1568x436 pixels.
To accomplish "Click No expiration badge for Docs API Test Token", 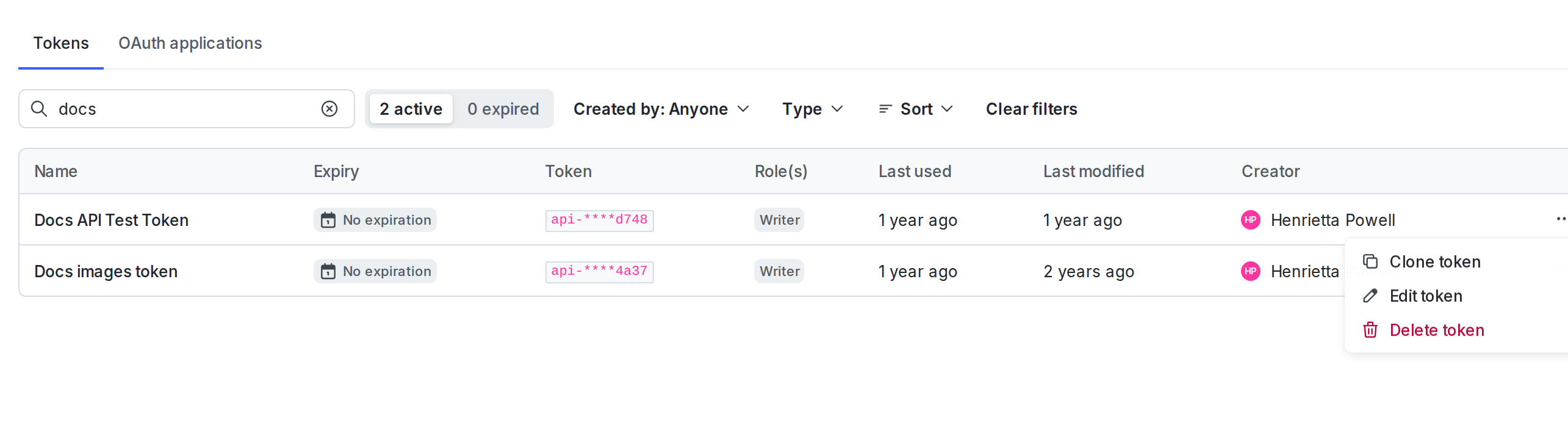I will click(375, 220).
